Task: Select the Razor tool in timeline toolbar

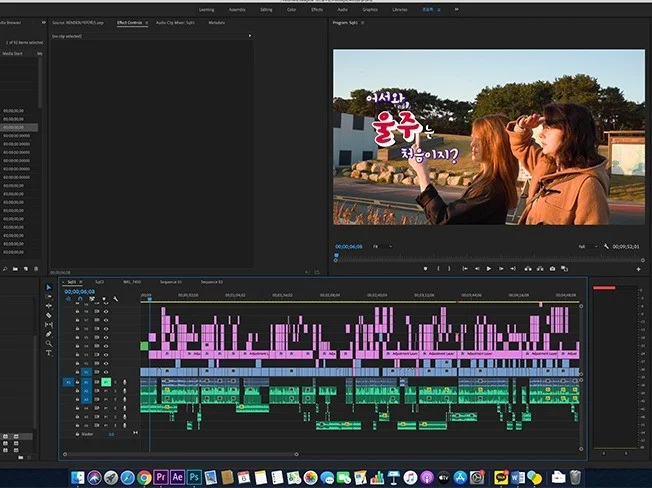Action: (49, 315)
